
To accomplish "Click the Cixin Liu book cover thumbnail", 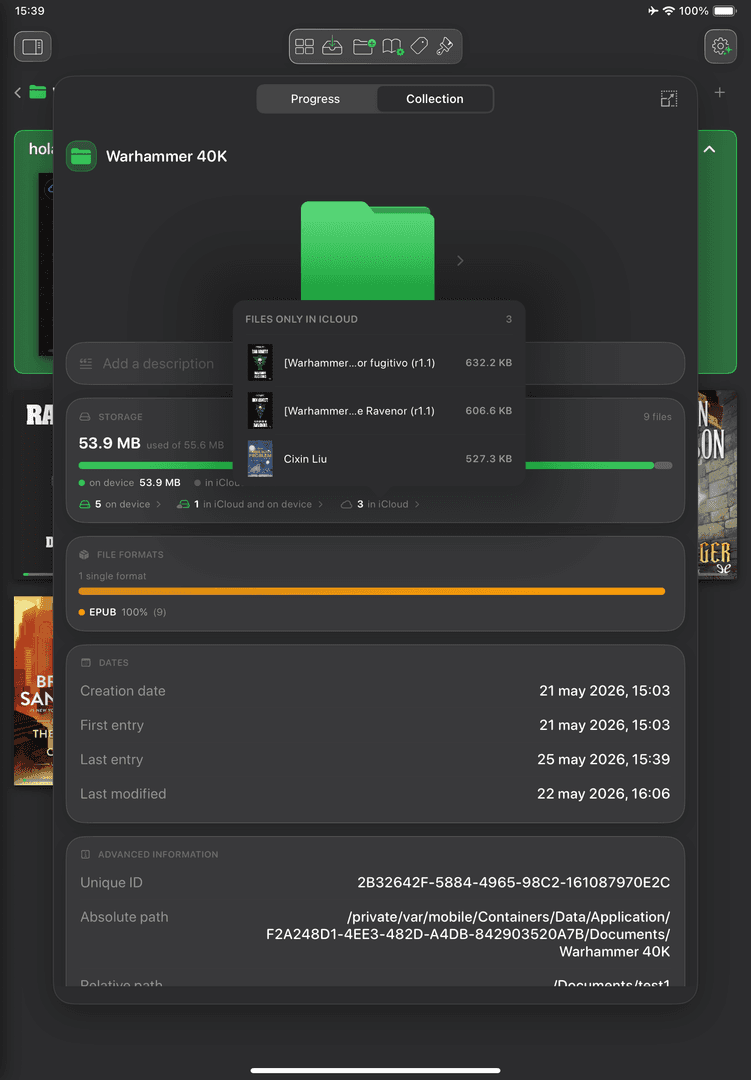I will pos(260,459).
